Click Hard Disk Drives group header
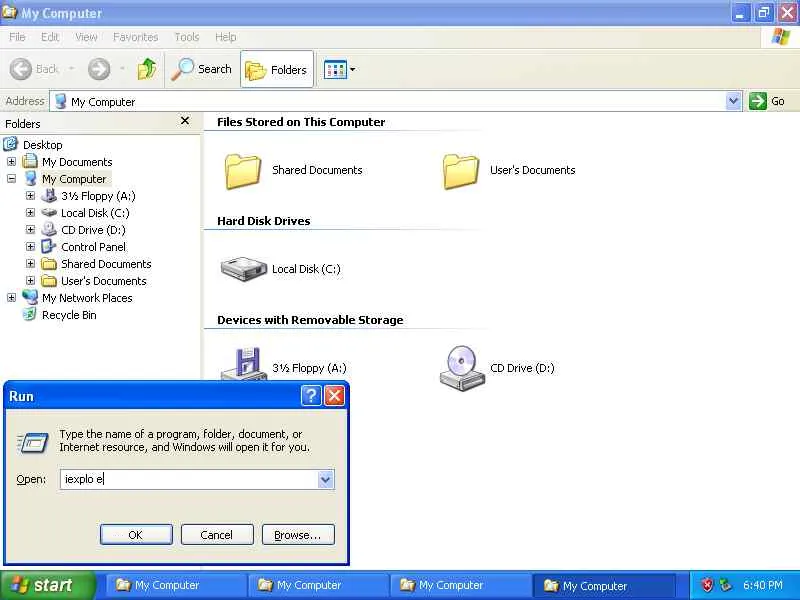Image resolution: width=800 pixels, height=600 pixels. (263, 221)
